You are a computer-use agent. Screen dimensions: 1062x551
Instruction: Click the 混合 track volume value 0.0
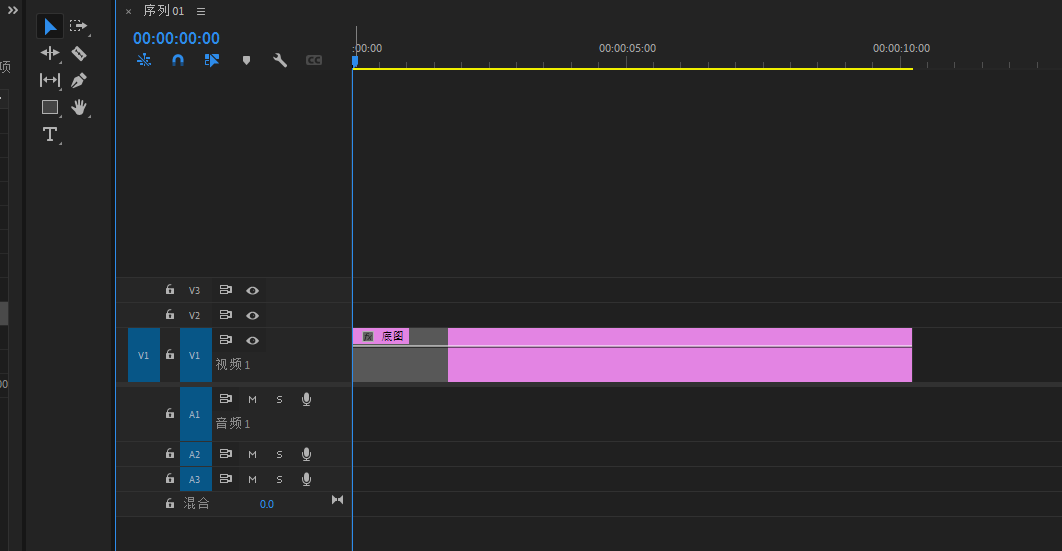(267, 504)
